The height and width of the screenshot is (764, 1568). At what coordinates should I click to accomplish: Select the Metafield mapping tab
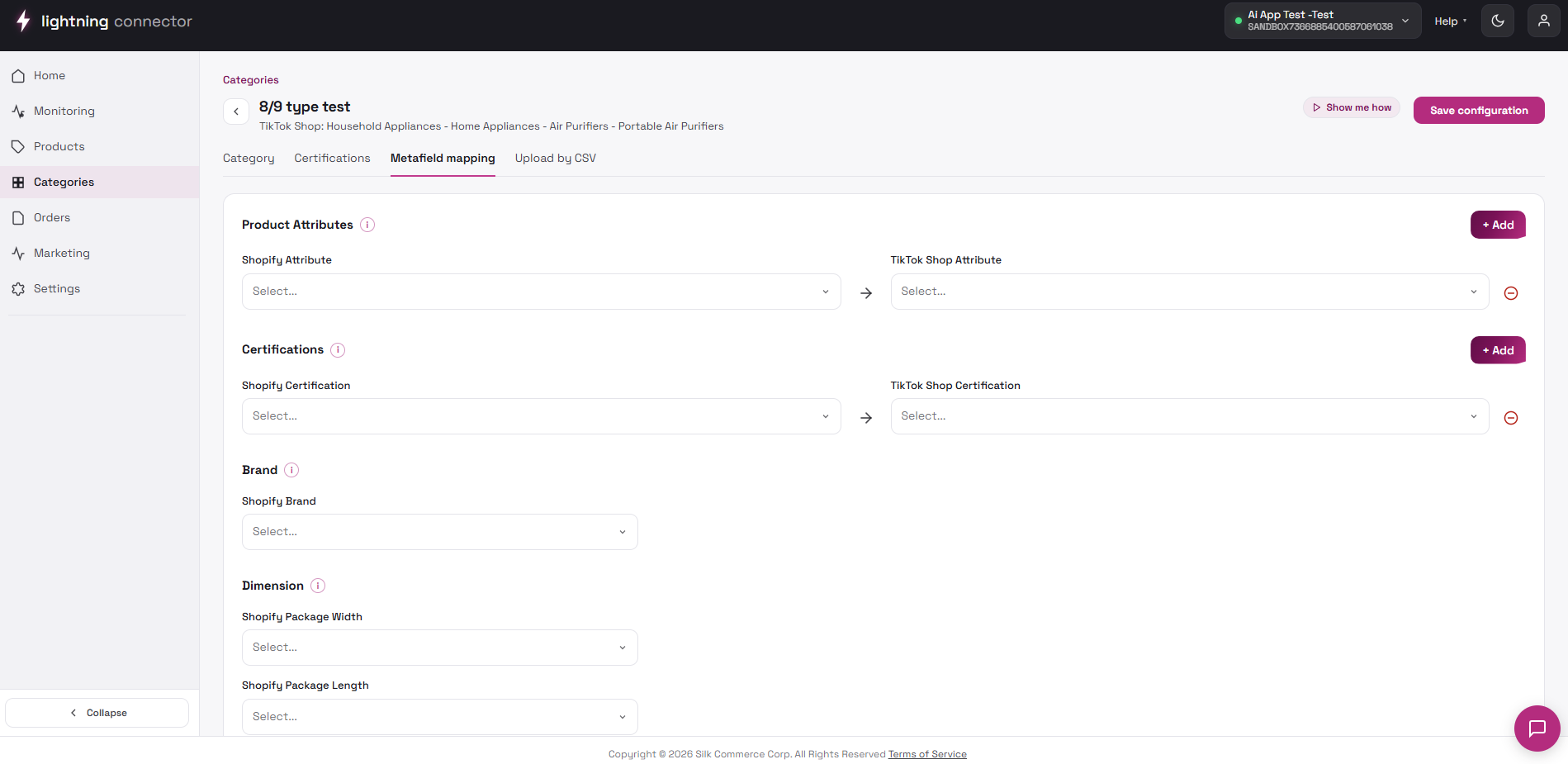click(x=443, y=159)
